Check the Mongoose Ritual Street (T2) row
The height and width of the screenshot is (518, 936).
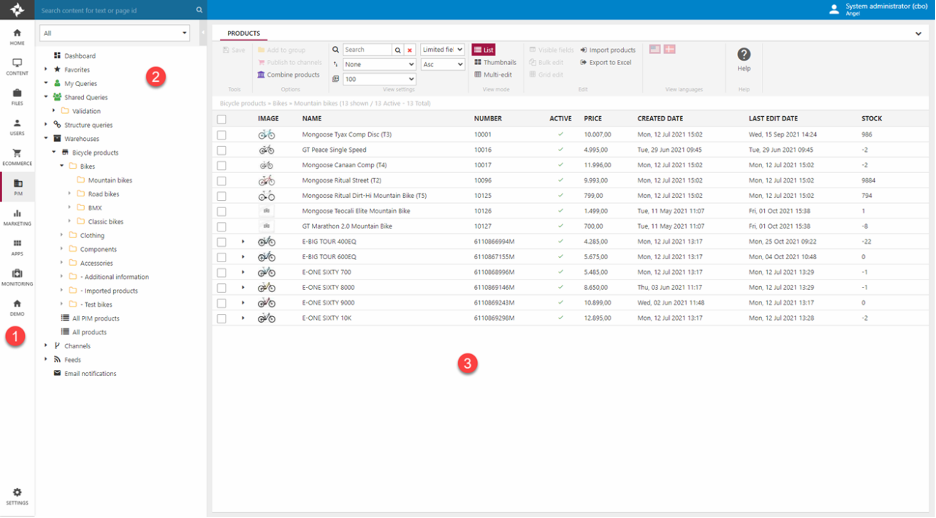pyautogui.click(x=221, y=181)
